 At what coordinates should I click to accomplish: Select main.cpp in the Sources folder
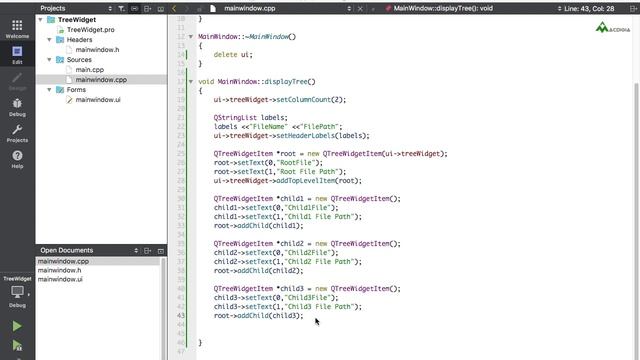click(x=89, y=70)
